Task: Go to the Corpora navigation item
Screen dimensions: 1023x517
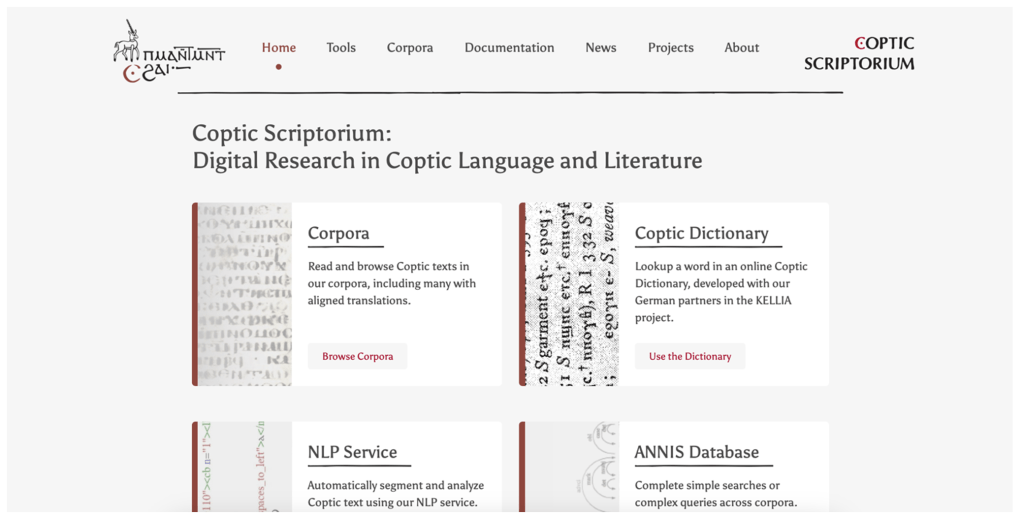Action: pos(410,47)
